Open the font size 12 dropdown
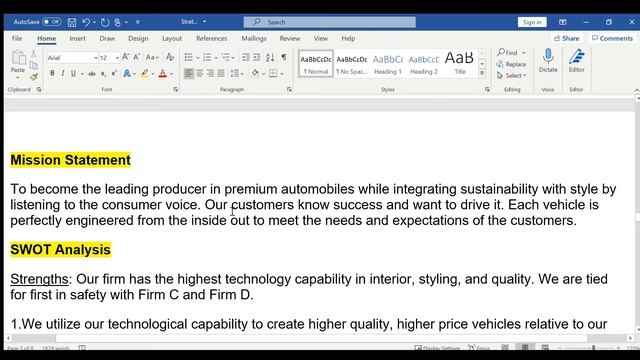The width and height of the screenshot is (640, 360). click(x=117, y=58)
